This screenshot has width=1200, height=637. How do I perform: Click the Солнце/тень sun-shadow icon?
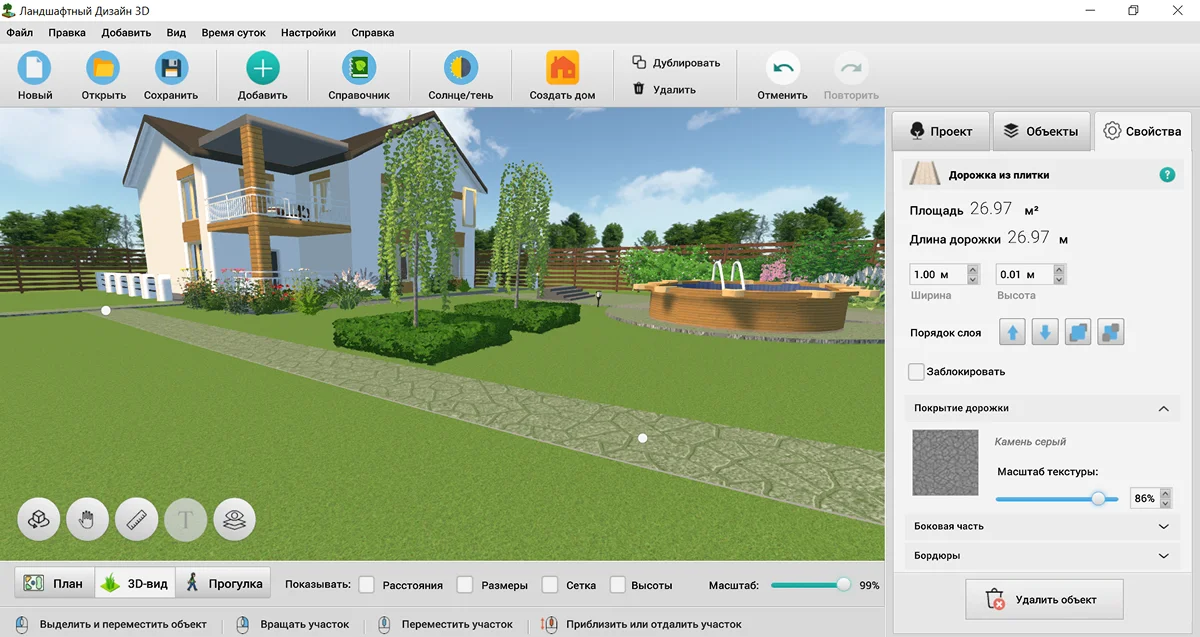461,69
